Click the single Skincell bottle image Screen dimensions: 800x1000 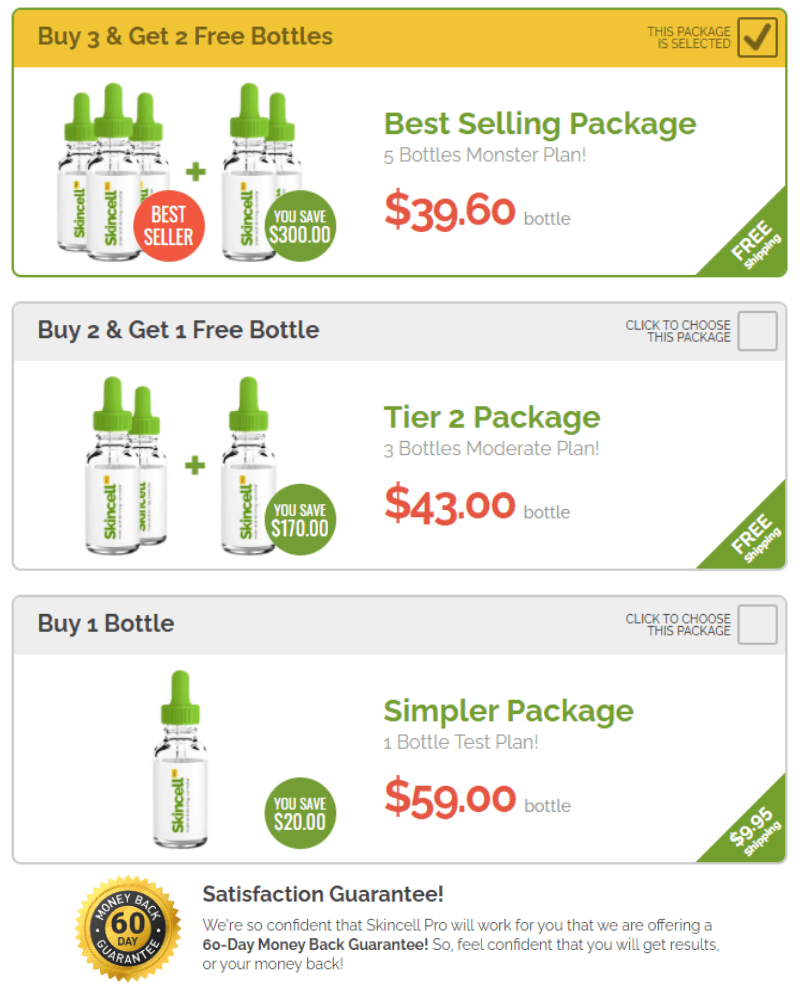point(179,760)
